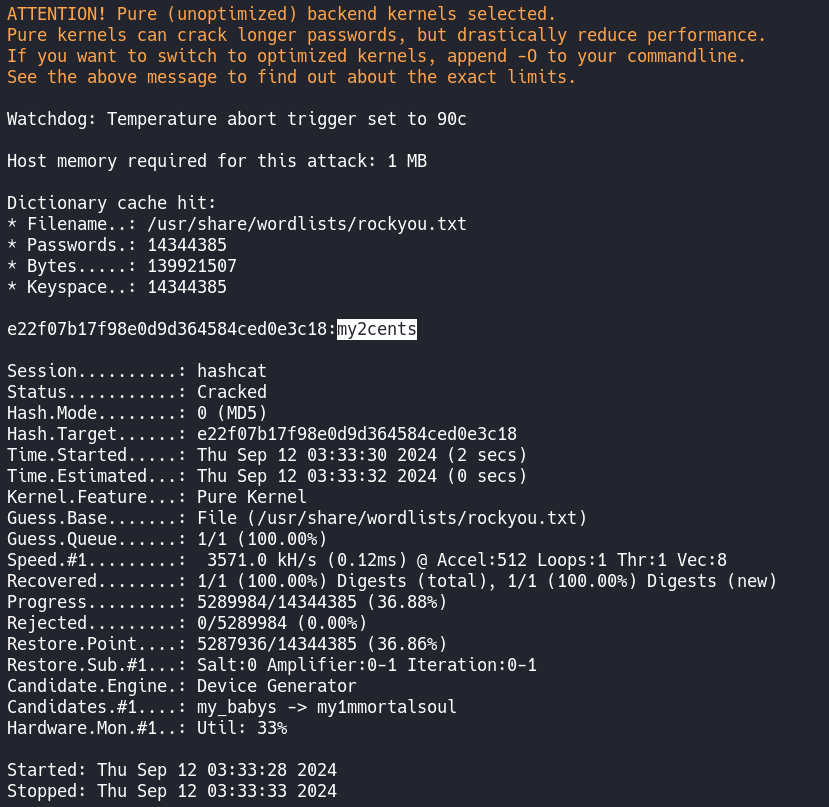Click the Host memory required line
This screenshot has width=829, height=807.
(x=216, y=161)
